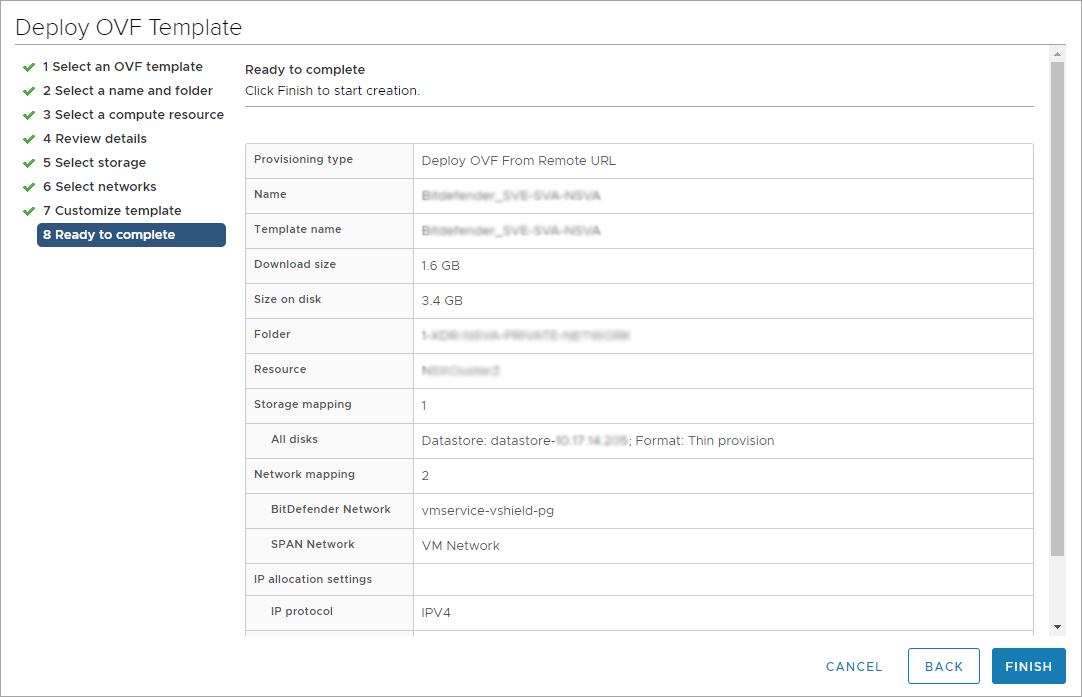Open the Customize template step
Viewport: 1082px width, 697px height.
pyautogui.click(x=111, y=210)
